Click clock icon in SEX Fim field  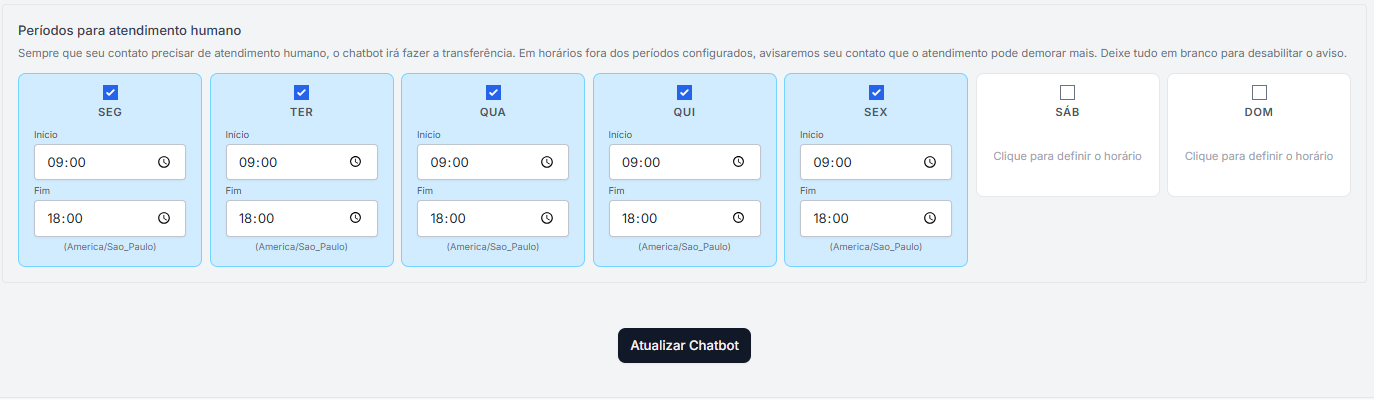(x=930, y=218)
